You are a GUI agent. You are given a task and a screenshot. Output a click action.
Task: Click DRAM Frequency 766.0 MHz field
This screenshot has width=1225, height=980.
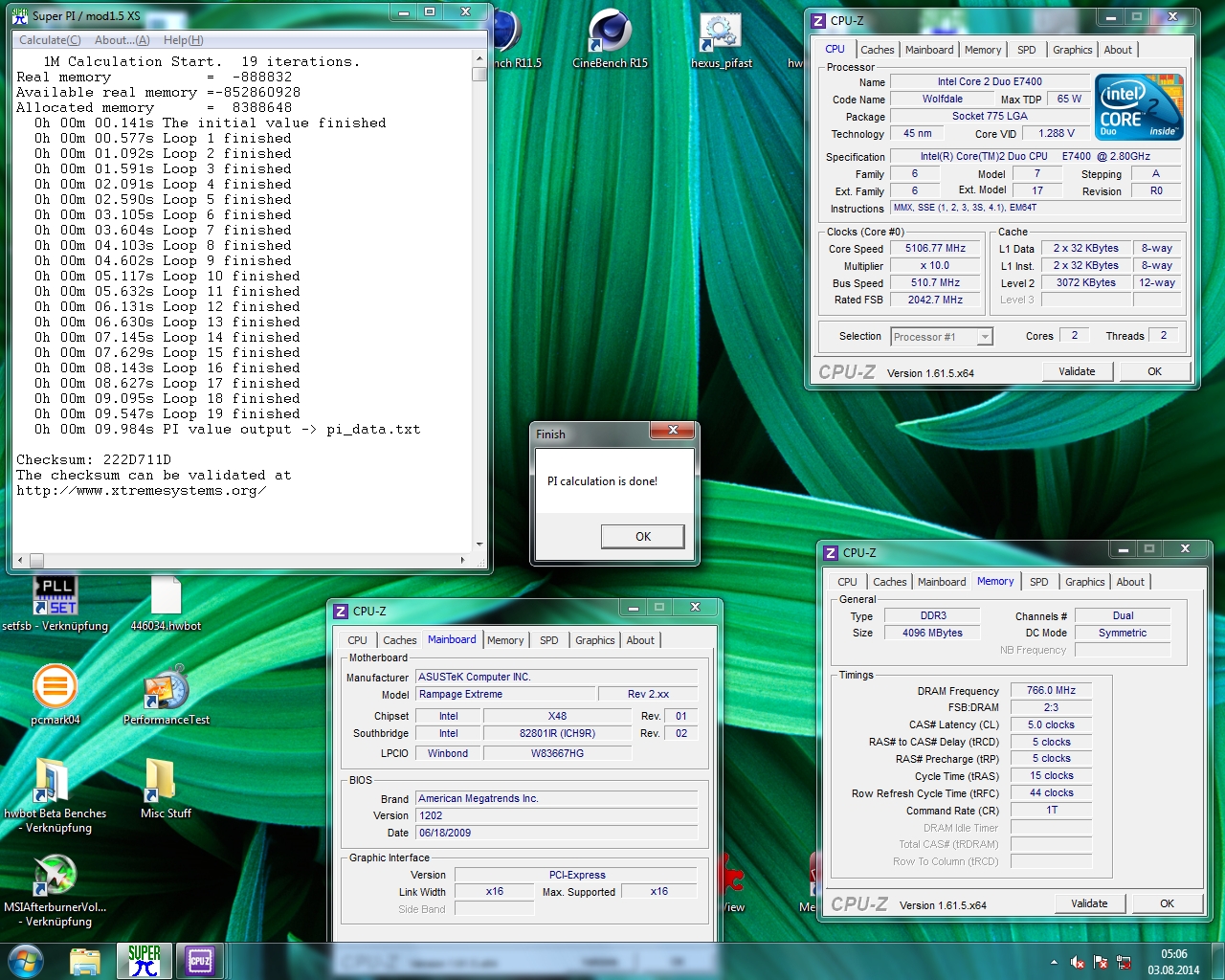pyautogui.click(x=1051, y=690)
